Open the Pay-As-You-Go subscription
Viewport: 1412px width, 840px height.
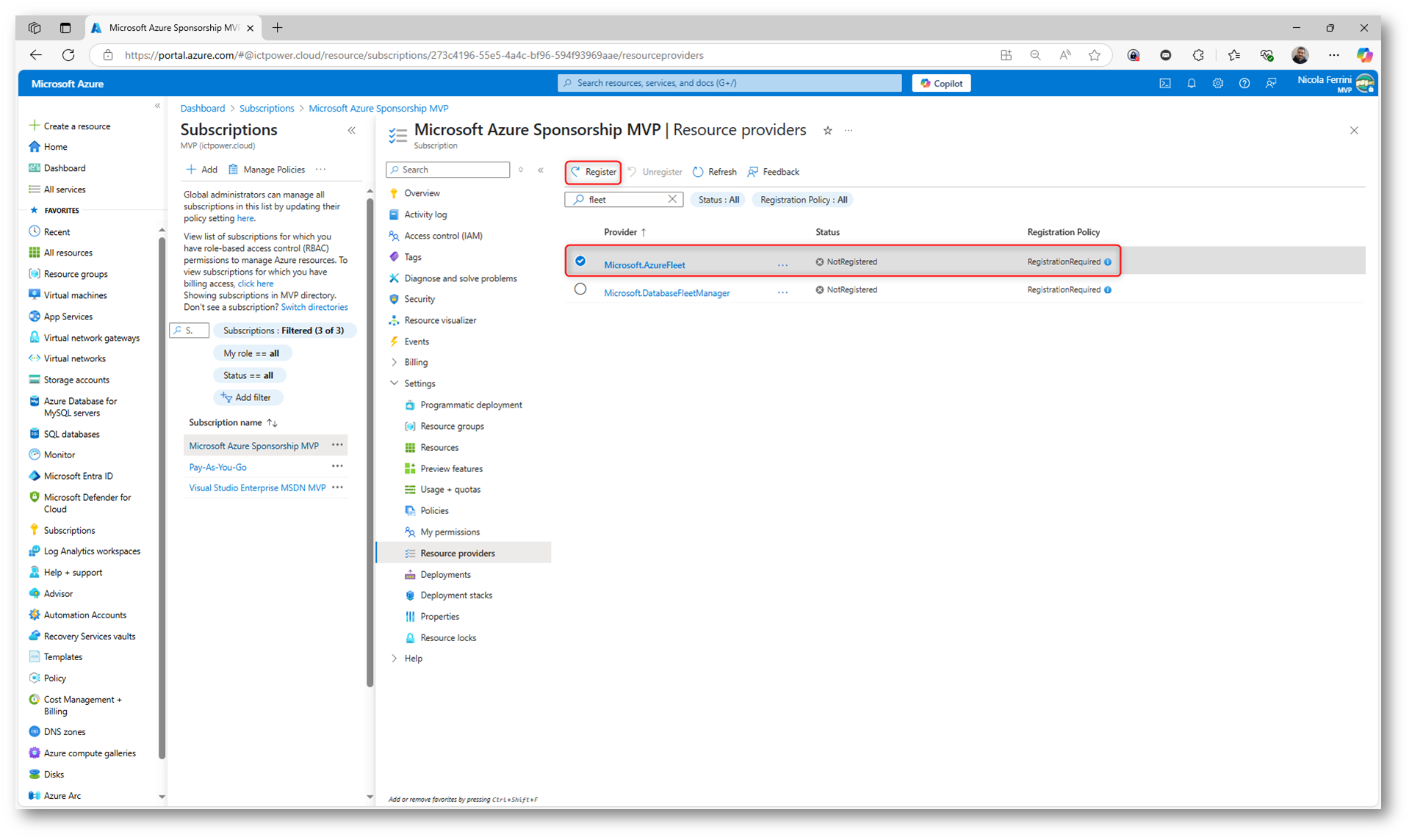(x=217, y=468)
